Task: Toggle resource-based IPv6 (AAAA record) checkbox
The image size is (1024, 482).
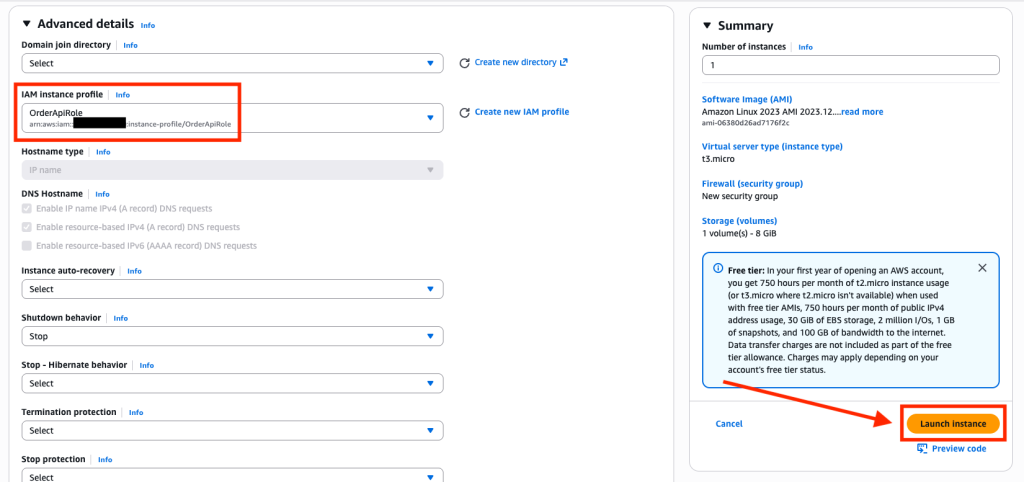Action: (27, 246)
